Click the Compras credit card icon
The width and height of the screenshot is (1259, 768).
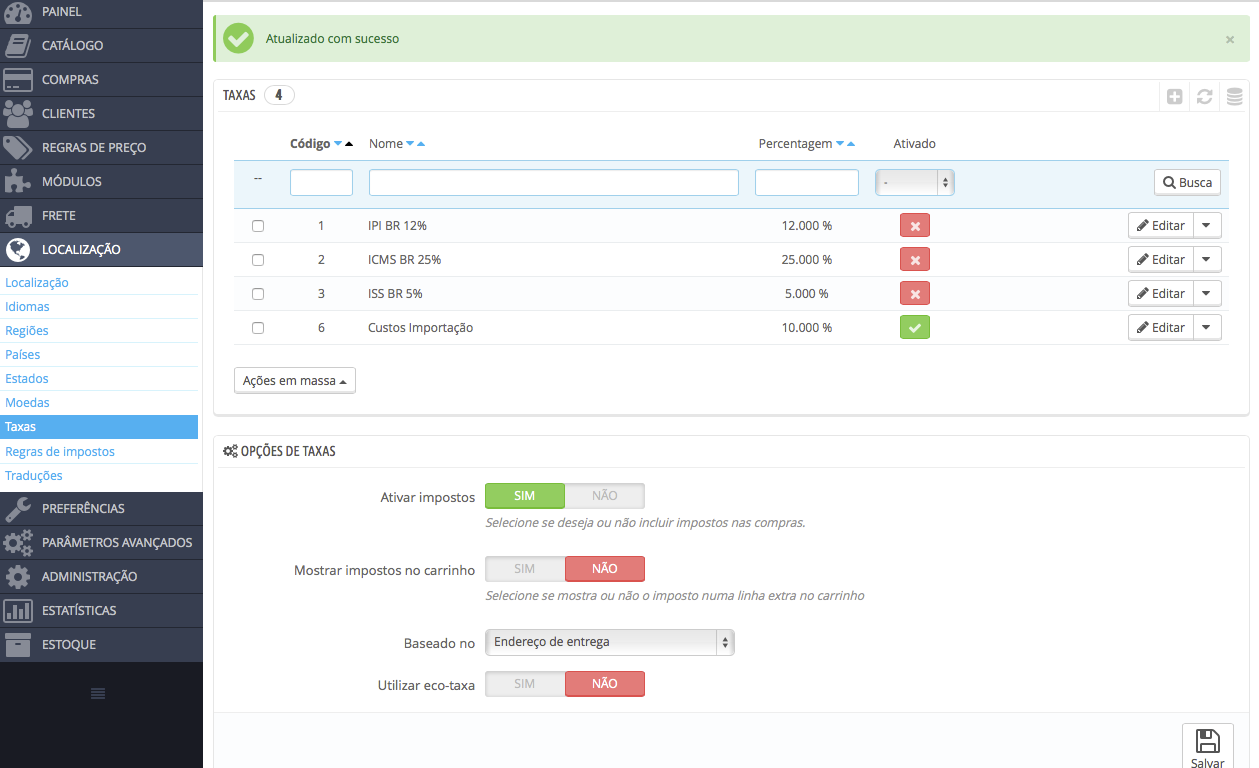tap(18, 79)
